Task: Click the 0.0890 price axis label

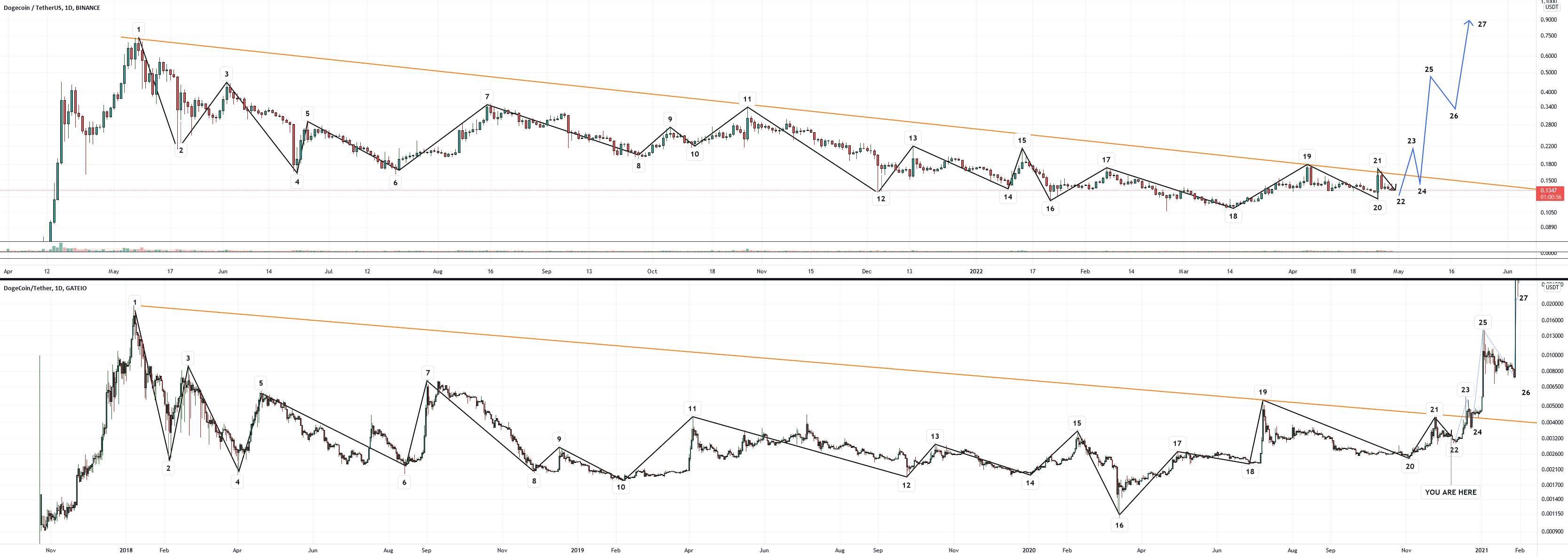Action: [x=1549, y=227]
